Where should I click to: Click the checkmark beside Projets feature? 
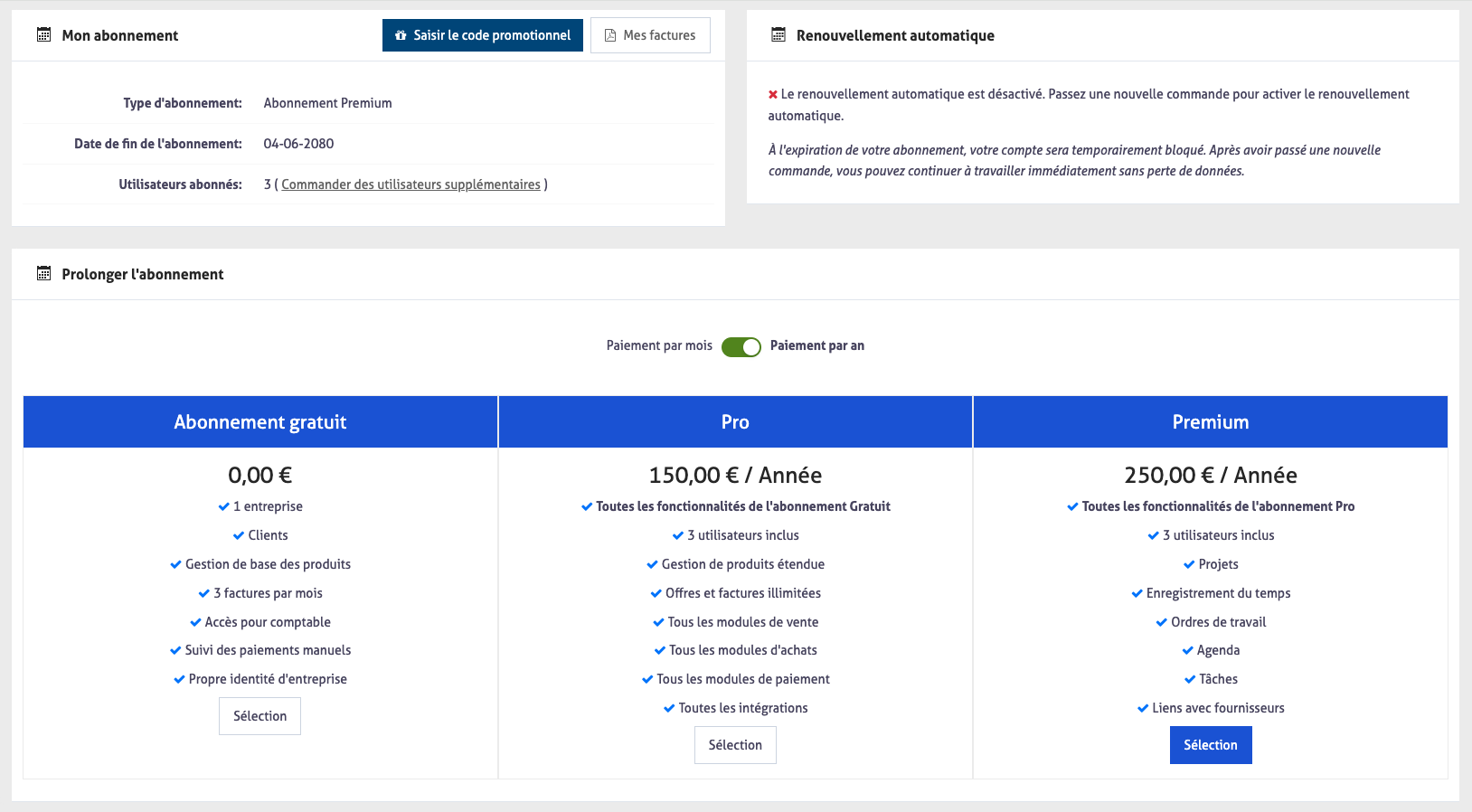pos(1189,564)
